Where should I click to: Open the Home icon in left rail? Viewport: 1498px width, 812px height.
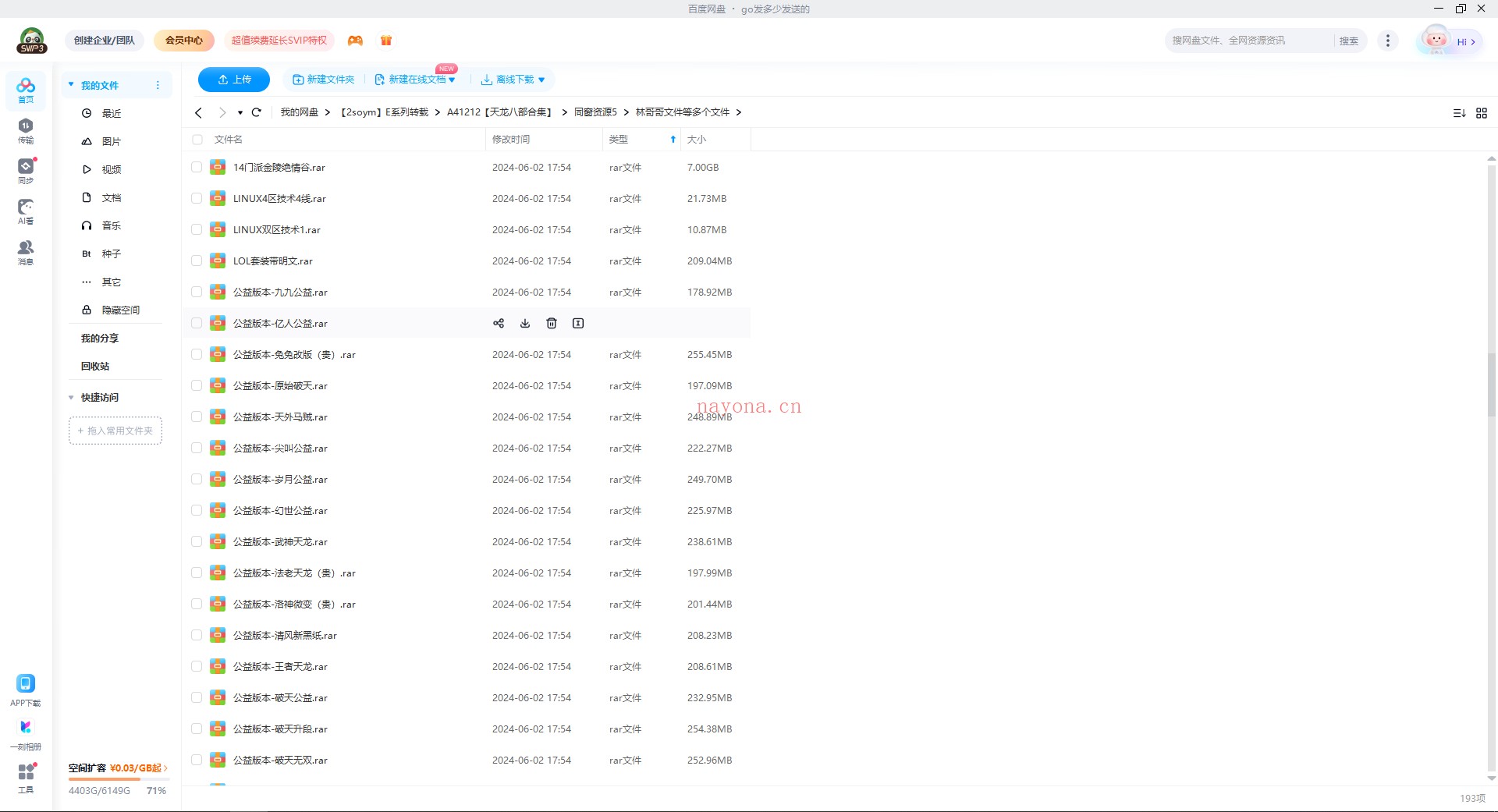click(26, 90)
